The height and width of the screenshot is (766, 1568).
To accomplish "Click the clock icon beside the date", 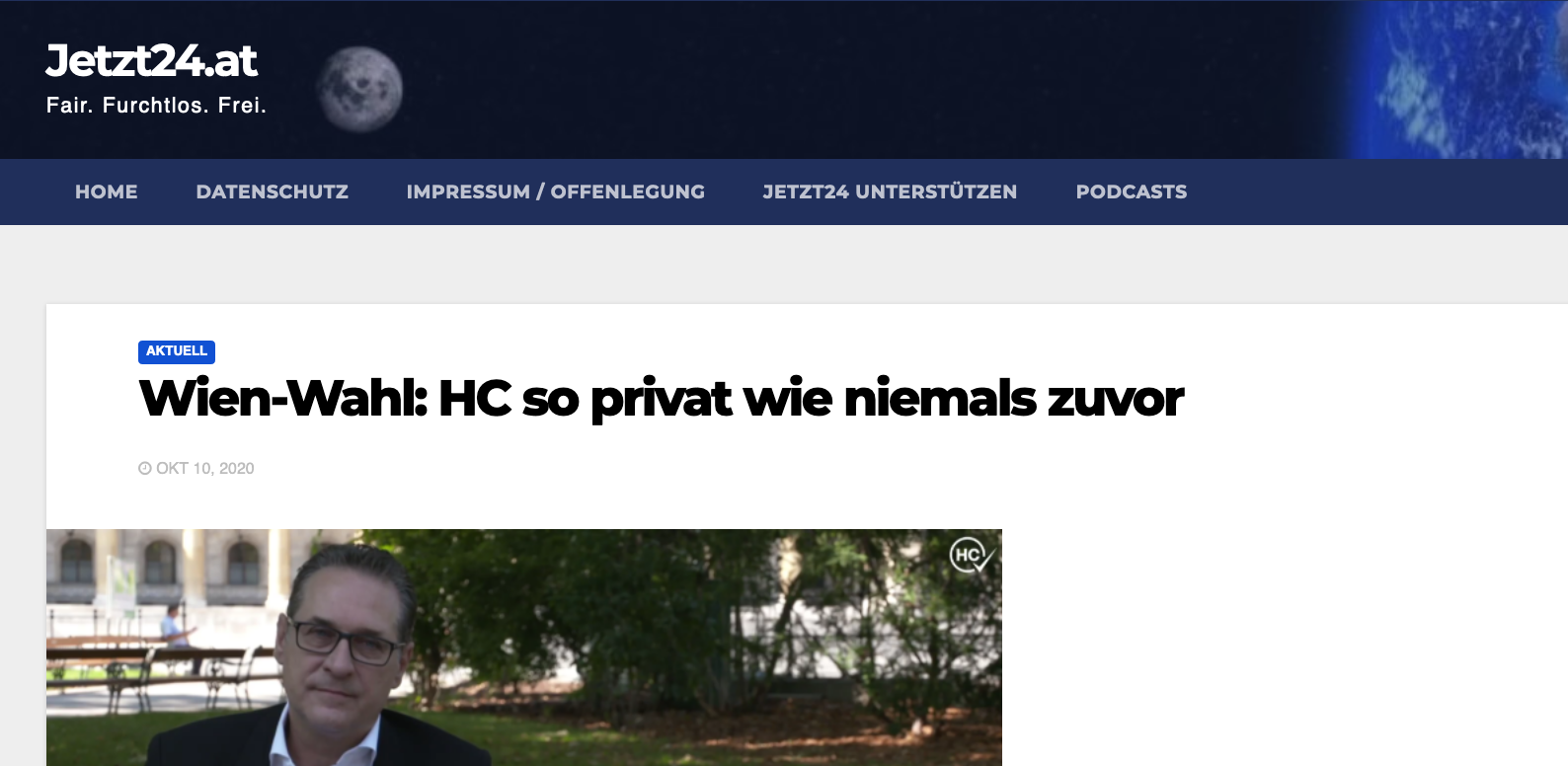I will 145,468.
